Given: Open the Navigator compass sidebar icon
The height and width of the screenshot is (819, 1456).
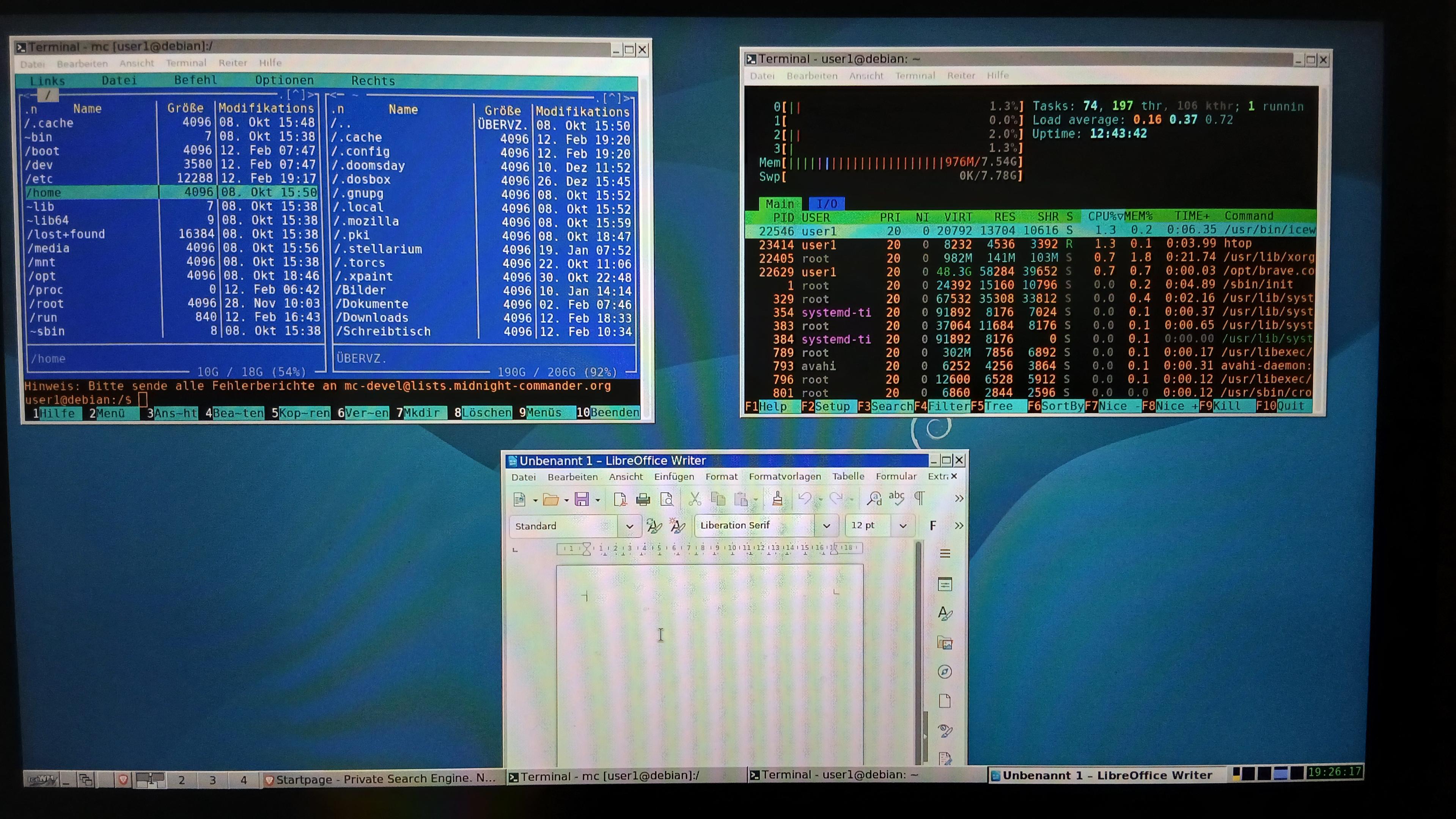Looking at the screenshot, I should (945, 672).
